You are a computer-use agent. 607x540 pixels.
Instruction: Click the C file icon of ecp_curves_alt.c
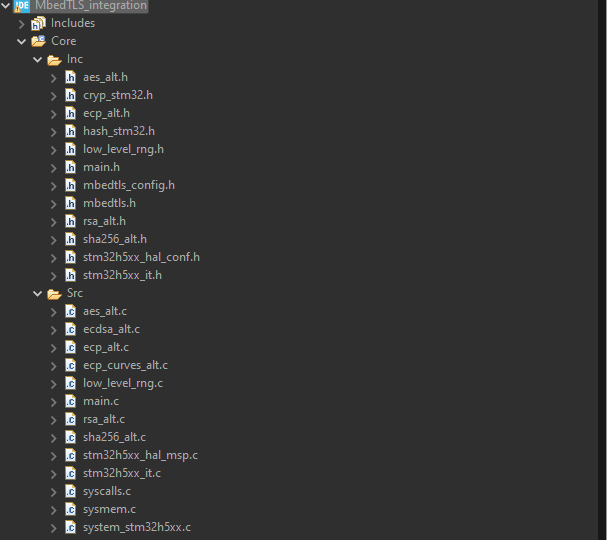tap(70, 365)
